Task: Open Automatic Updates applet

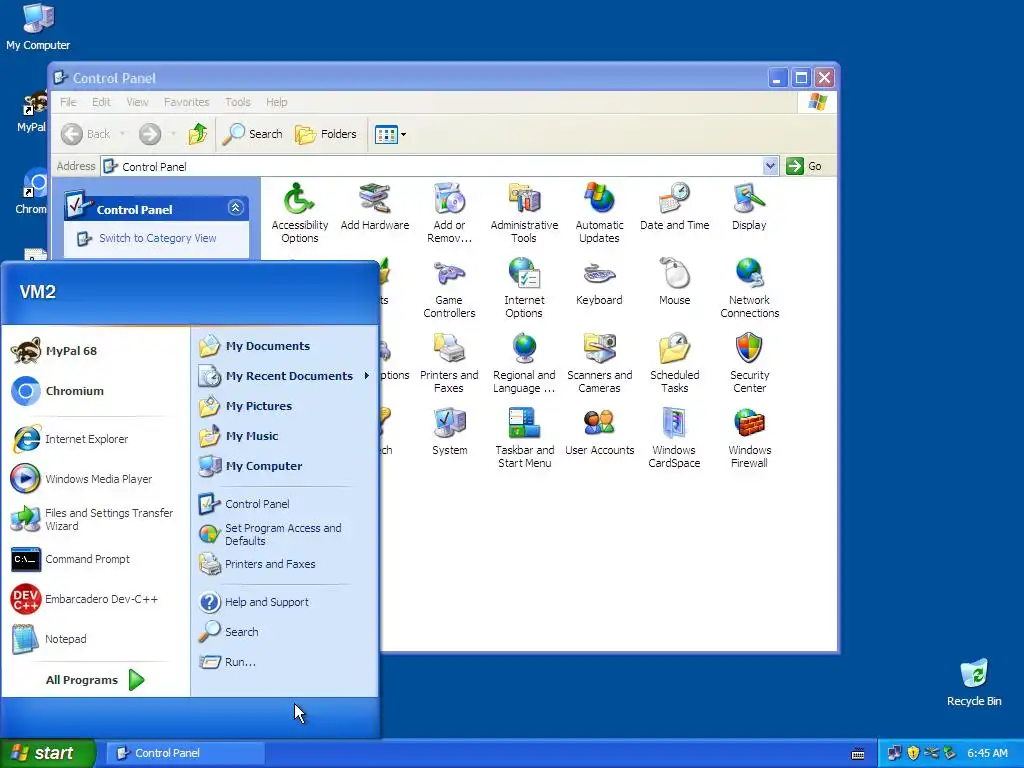Action: [599, 213]
